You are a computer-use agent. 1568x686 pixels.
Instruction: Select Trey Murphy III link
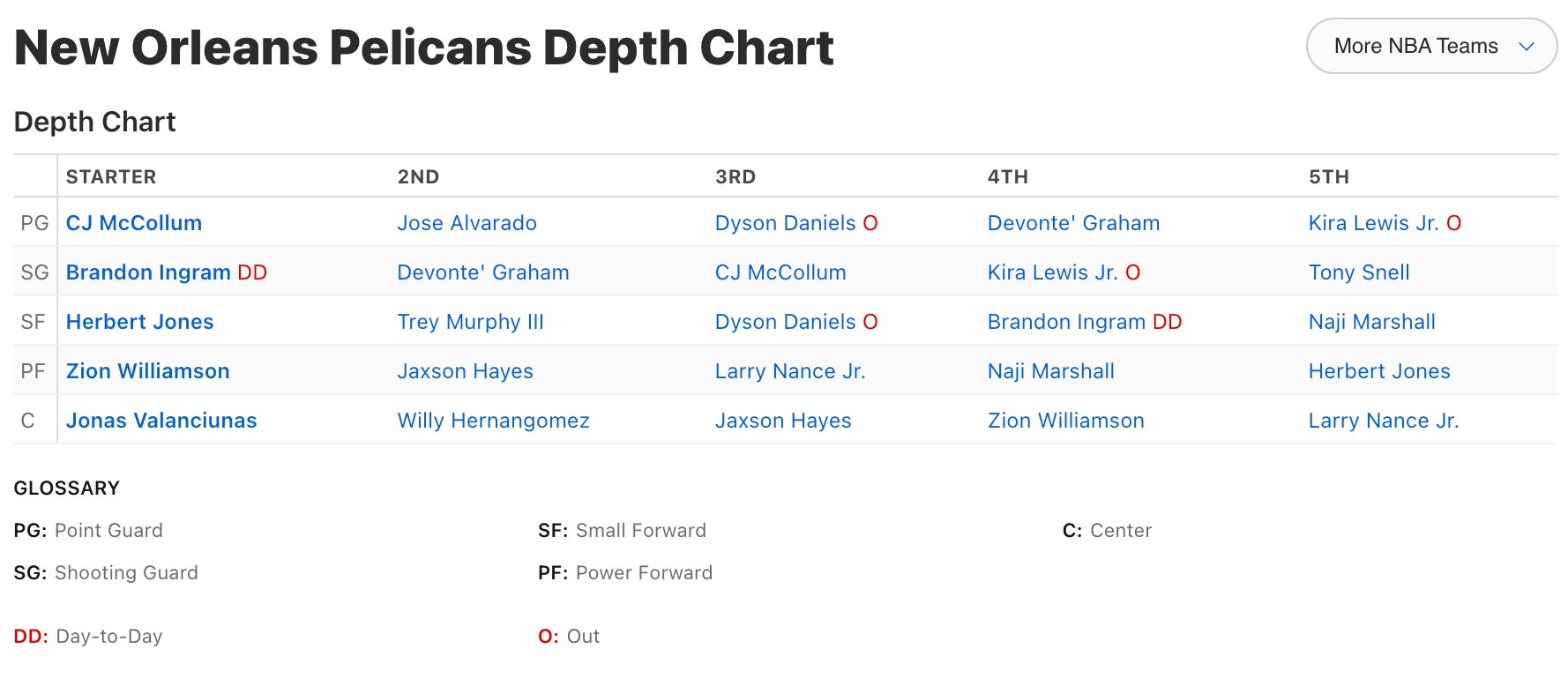(470, 322)
